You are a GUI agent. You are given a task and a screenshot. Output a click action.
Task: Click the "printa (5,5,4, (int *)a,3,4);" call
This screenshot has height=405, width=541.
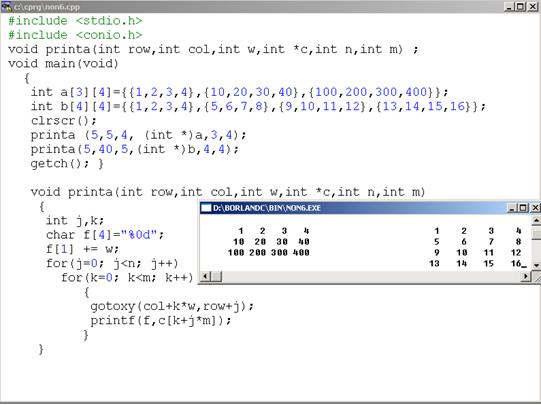pyautogui.click(x=138, y=135)
